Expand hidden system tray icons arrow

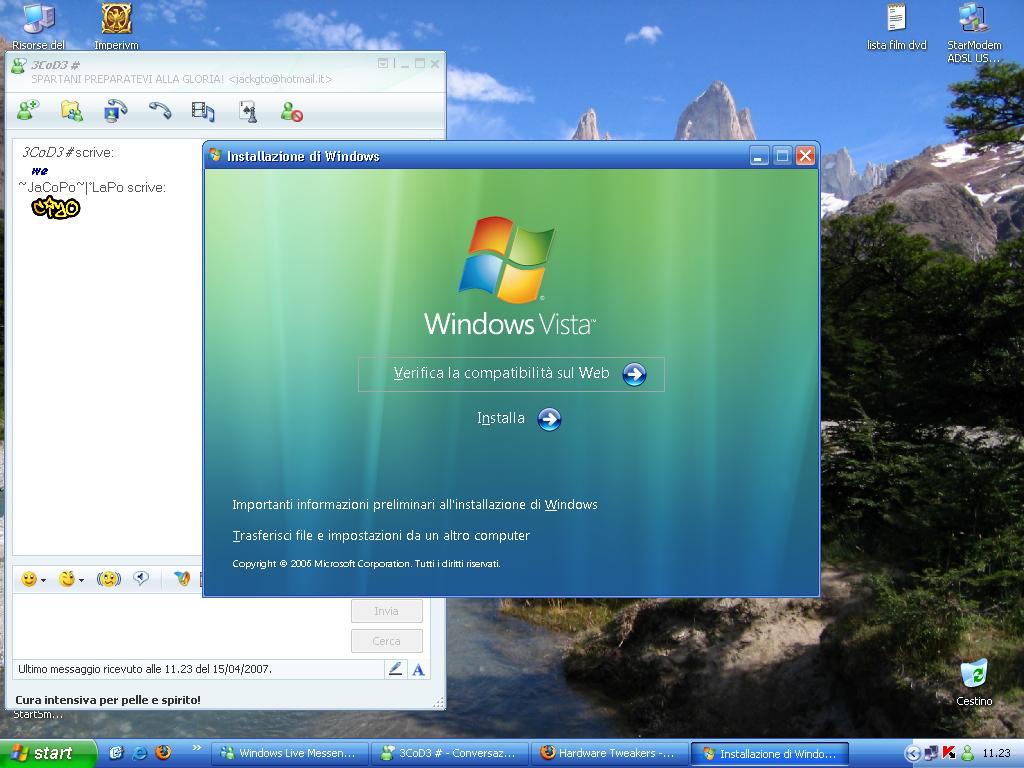pyautogui.click(x=912, y=754)
